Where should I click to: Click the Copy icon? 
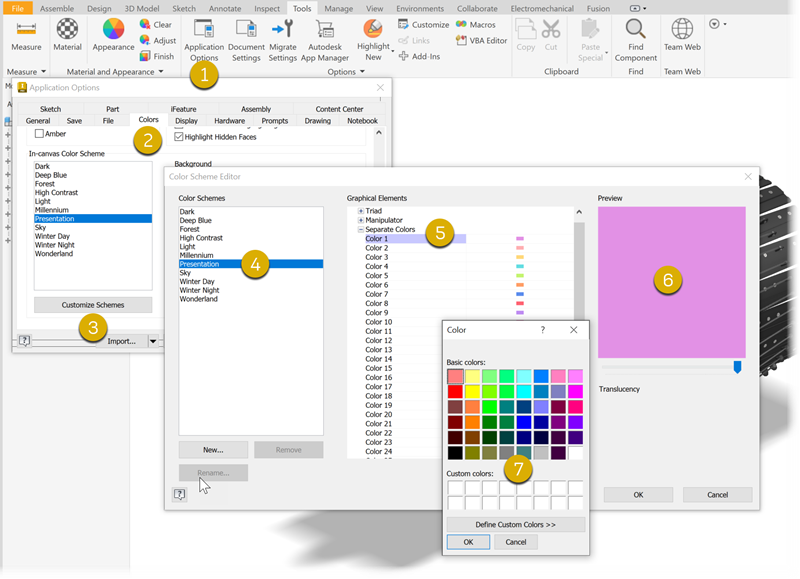[x=526, y=29]
